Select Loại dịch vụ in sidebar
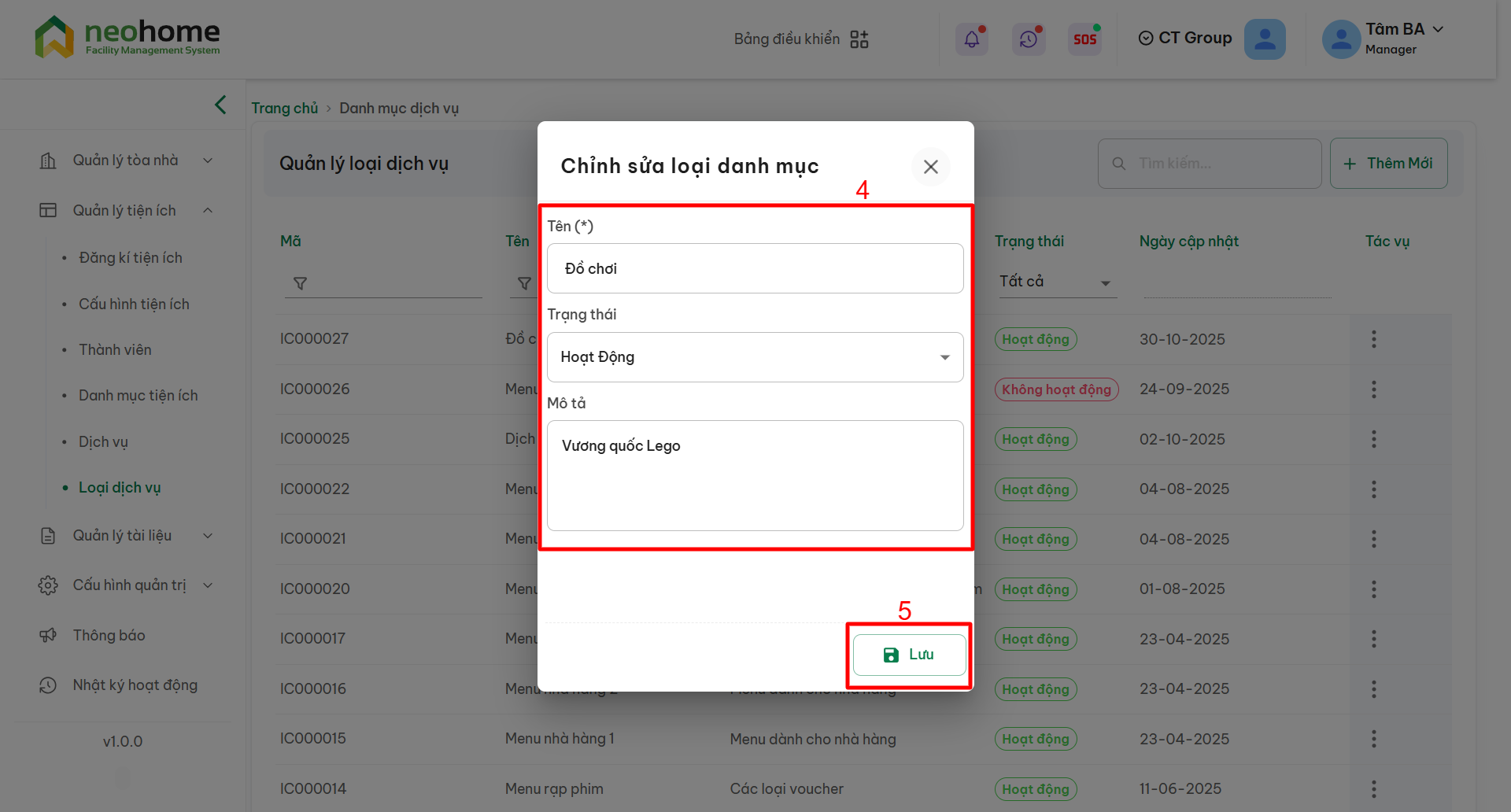This screenshot has height=812, width=1511. click(x=120, y=488)
